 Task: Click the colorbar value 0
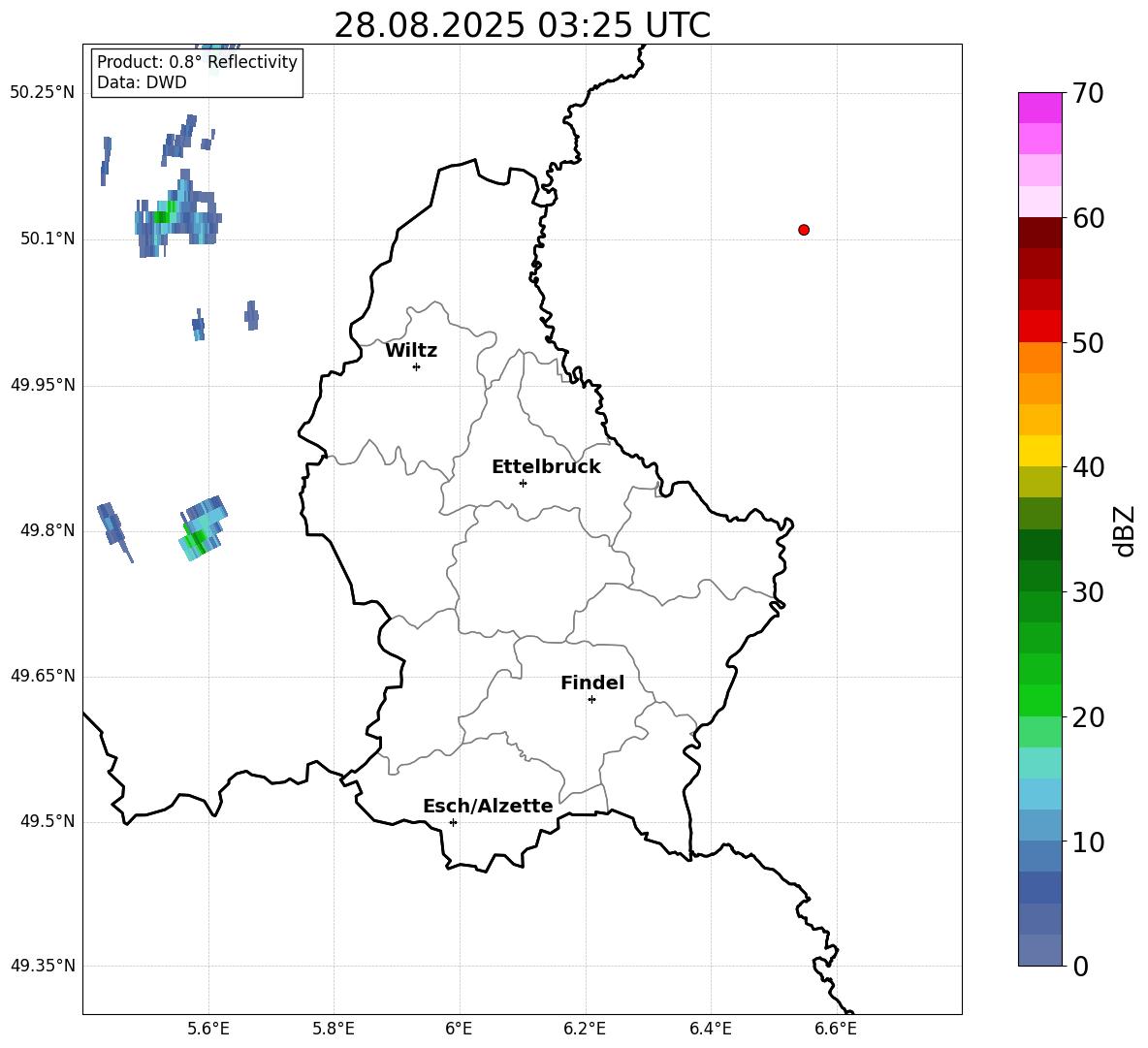[x=1081, y=966]
